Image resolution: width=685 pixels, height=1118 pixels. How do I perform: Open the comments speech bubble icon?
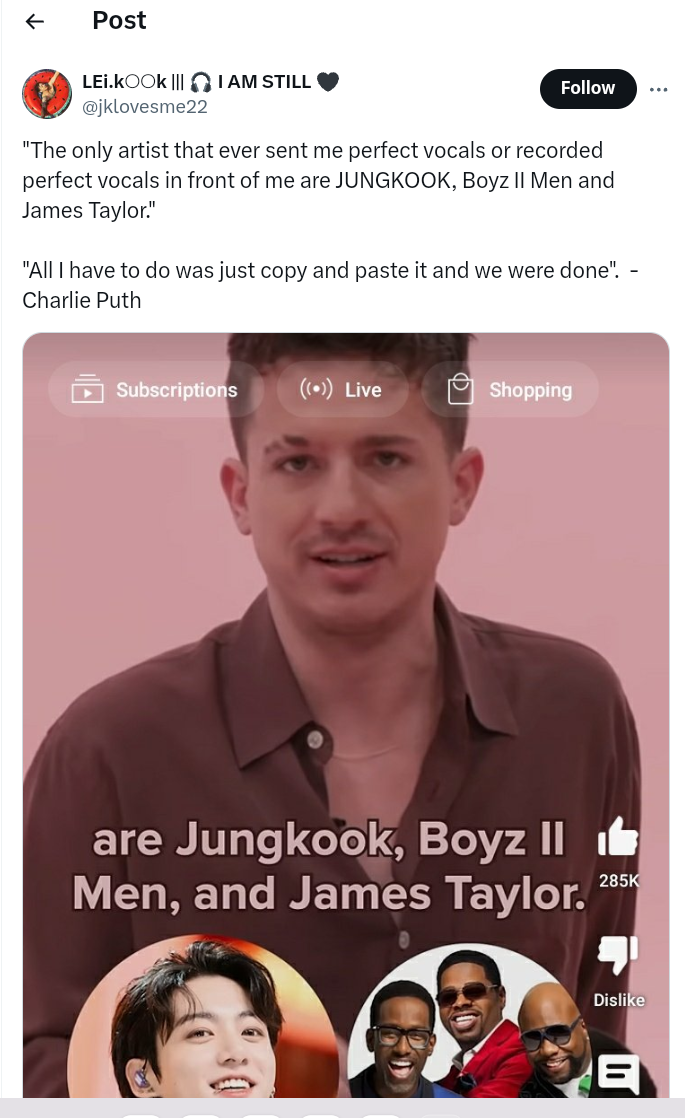coord(618,1073)
